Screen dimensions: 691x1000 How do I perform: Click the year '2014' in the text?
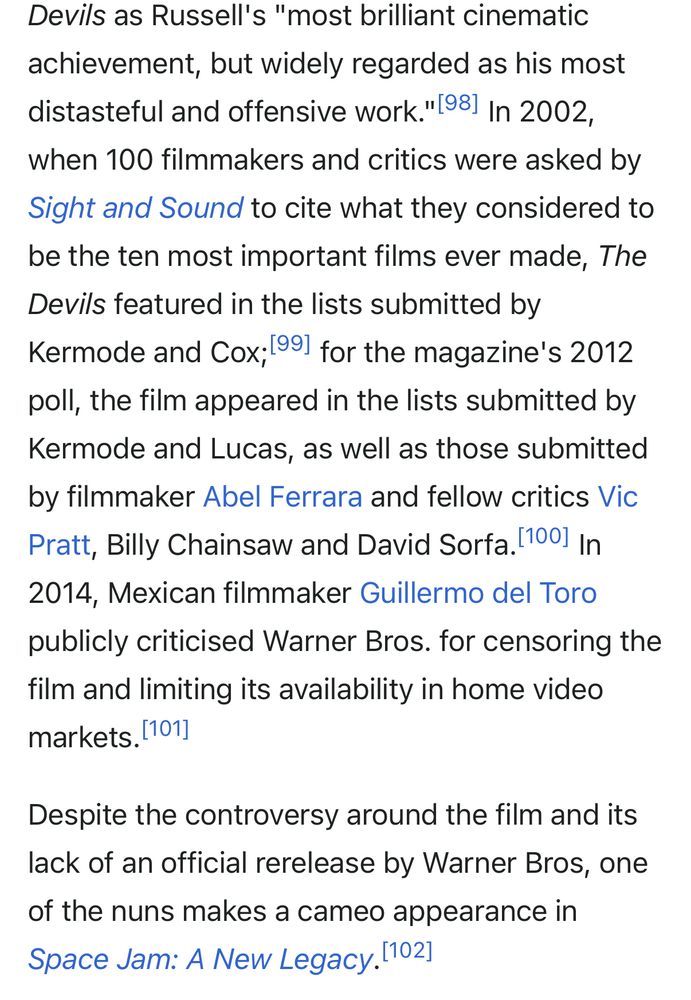62,593
